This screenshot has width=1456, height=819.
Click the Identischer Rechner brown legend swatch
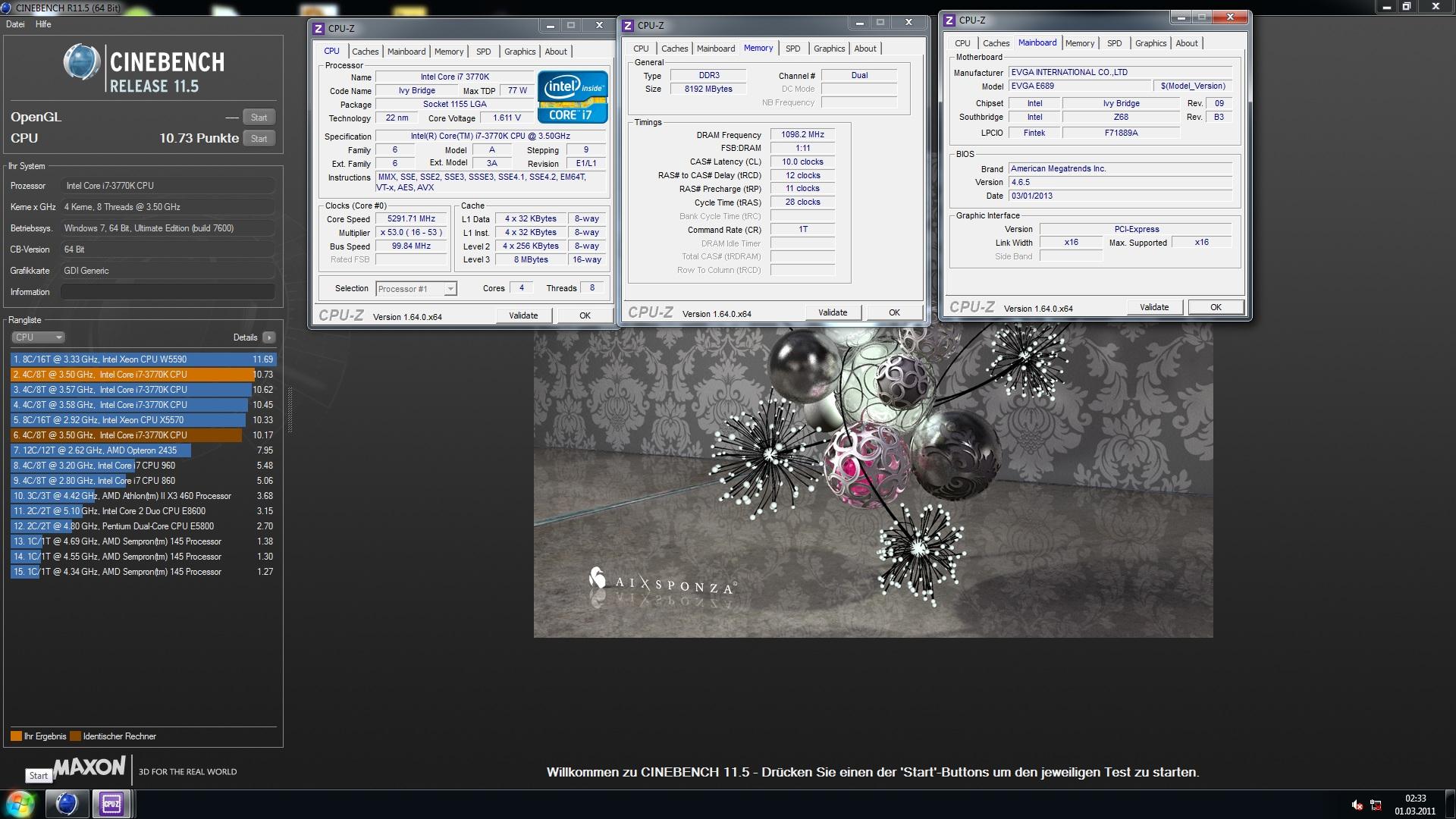75,736
